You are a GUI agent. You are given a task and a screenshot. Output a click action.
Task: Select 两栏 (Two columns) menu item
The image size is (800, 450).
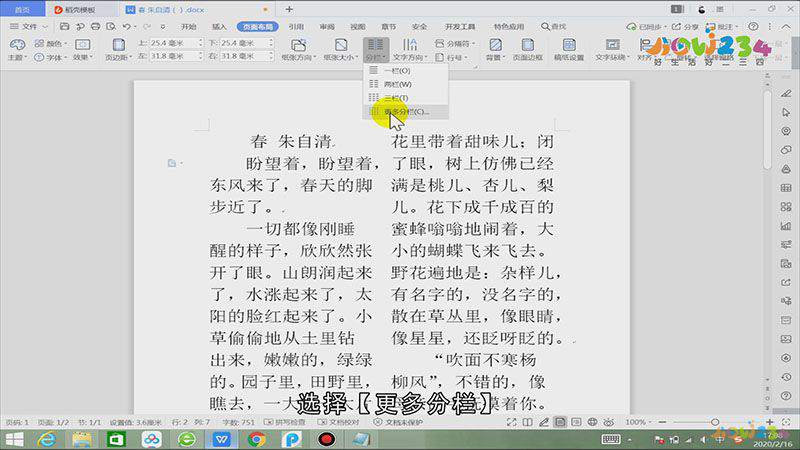point(406,84)
